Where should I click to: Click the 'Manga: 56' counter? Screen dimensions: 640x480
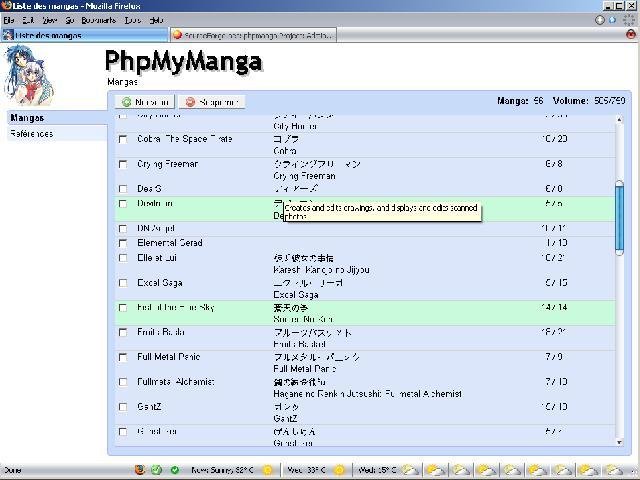(520, 101)
